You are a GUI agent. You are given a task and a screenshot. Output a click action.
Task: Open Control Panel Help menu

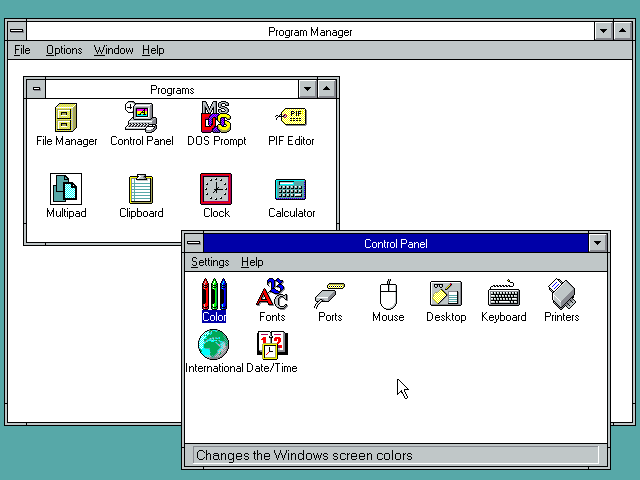click(252, 262)
